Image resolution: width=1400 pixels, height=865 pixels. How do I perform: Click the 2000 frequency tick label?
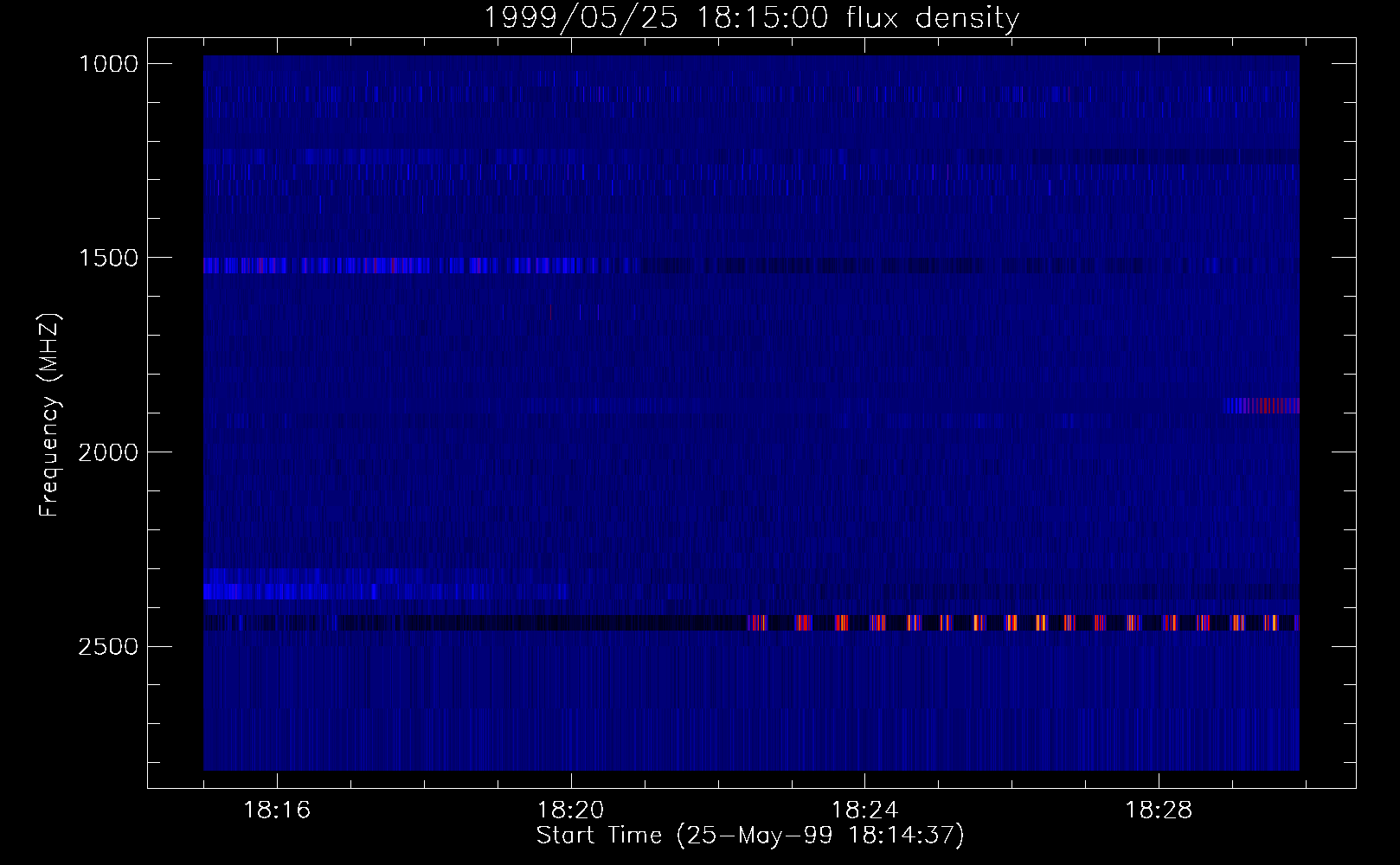point(108,452)
